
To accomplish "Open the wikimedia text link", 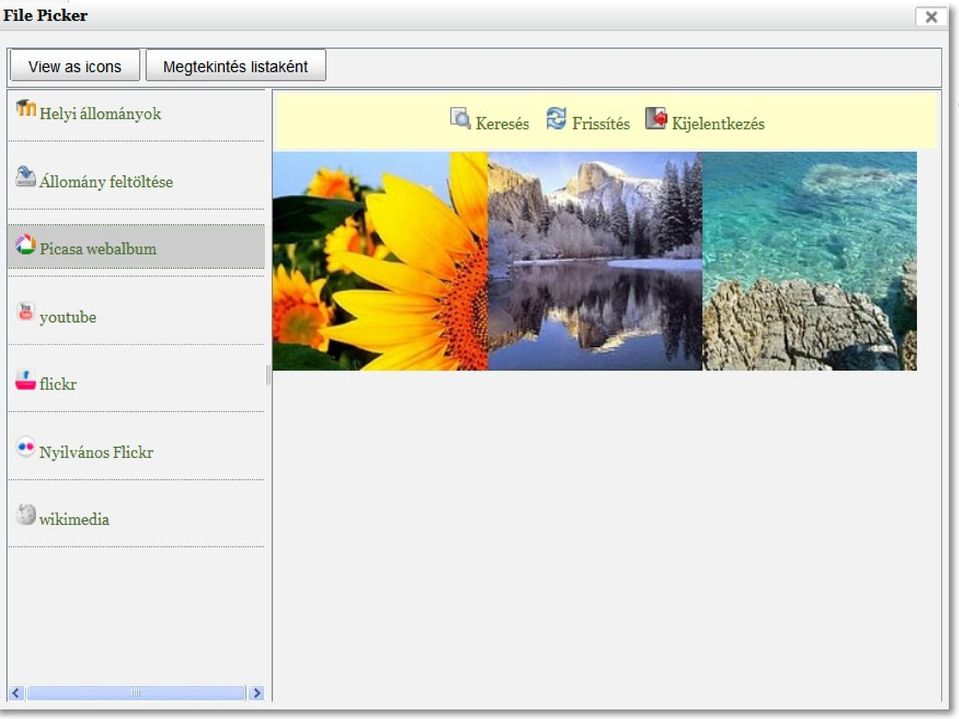I will pyautogui.click(x=75, y=520).
